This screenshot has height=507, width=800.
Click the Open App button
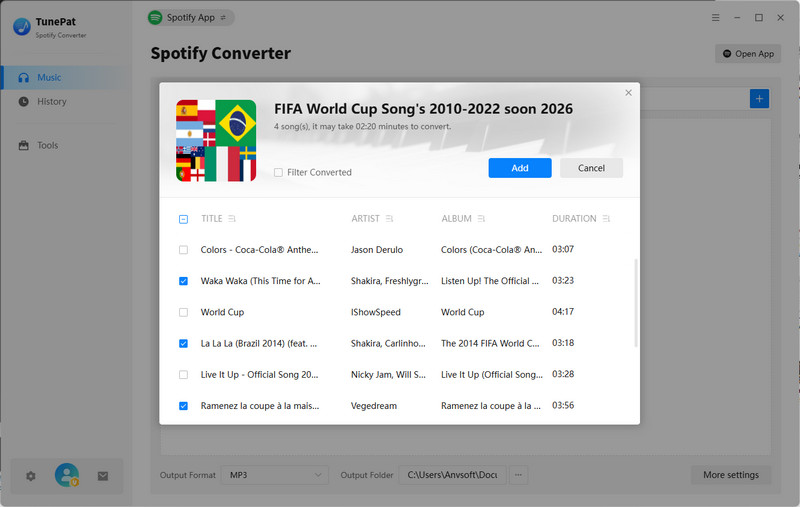coord(748,54)
